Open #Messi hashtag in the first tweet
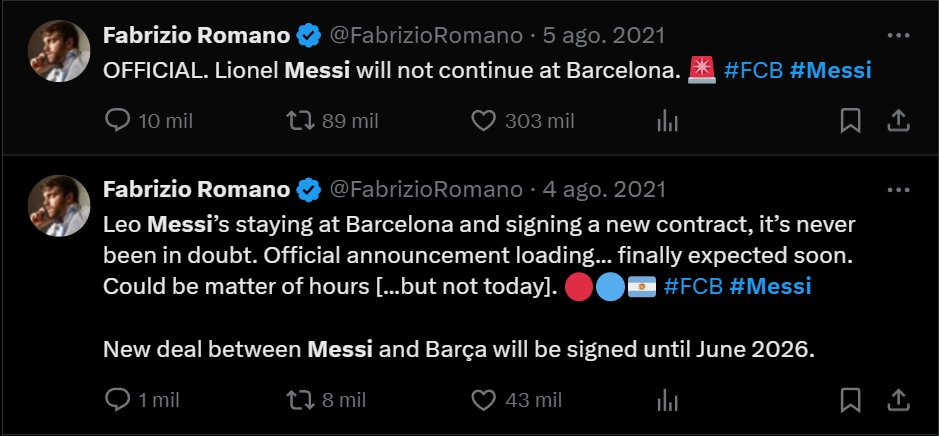Image resolution: width=939 pixels, height=436 pixels. pyautogui.click(x=830, y=71)
